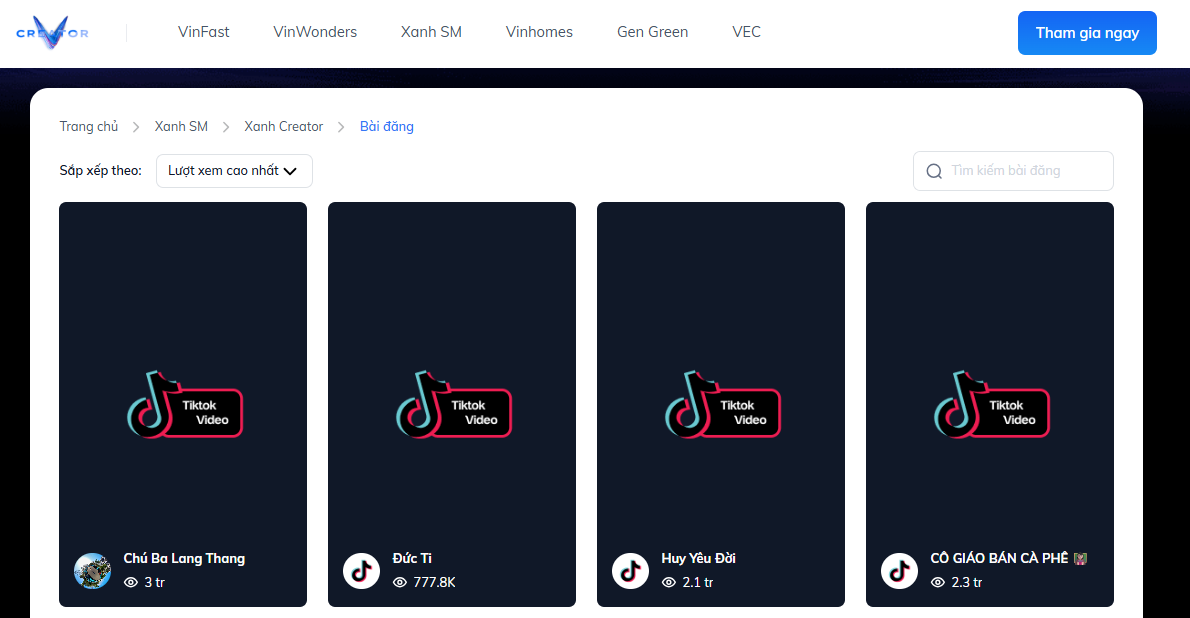The image size is (1190, 618).
Task: Click the eye view-count icon under Đức Ti
Action: point(400,582)
